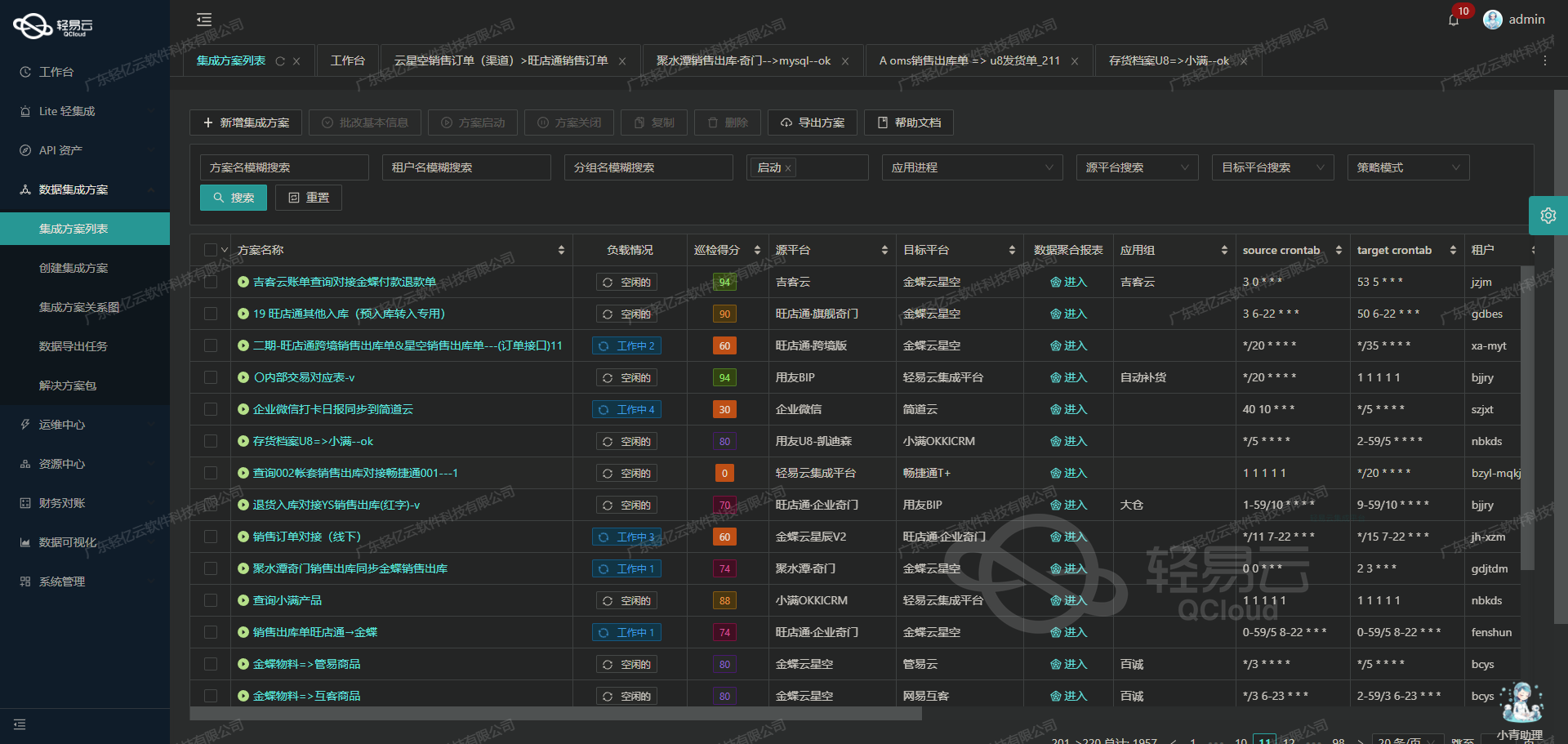Viewport: 1568px width, 744px height.
Task: Check the 金蝶物料=>管易商品 row
Action: click(x=211, y=664)
